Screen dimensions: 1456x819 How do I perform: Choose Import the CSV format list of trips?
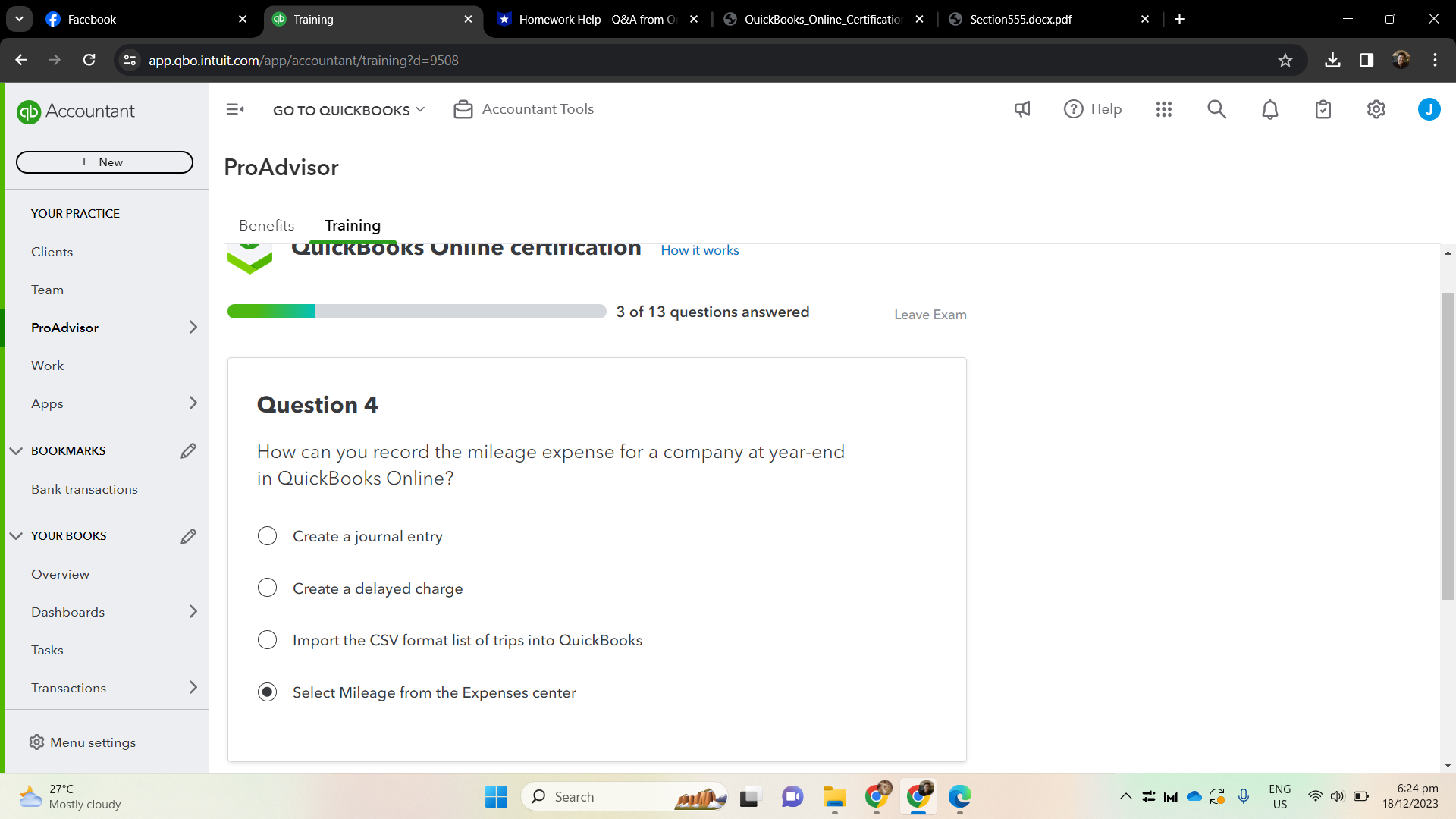tap(267, 639)
